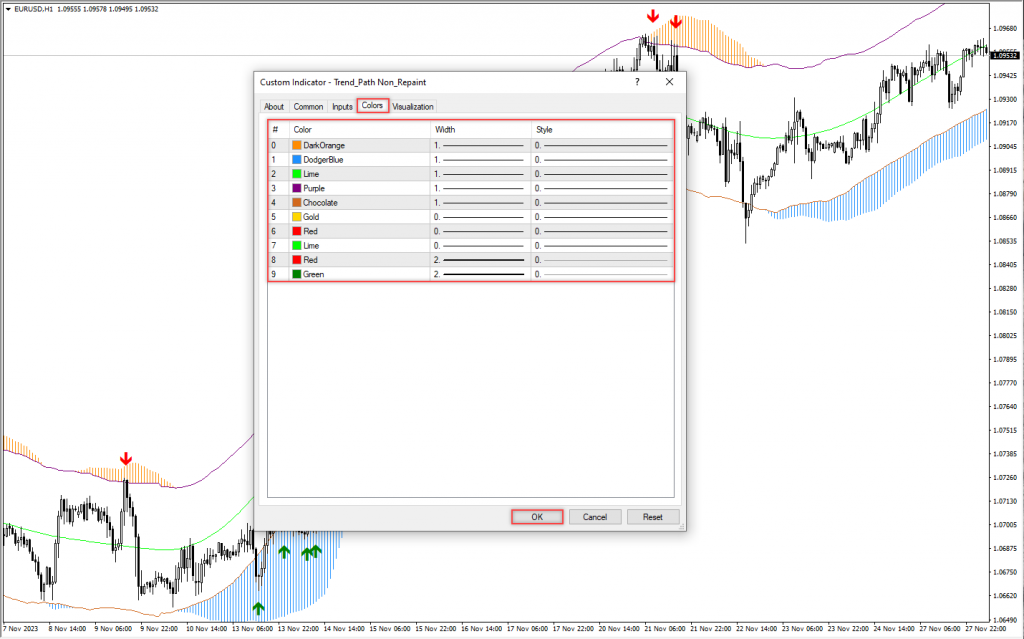The image size is (1024, 639).
Task: Close the Custom Indicator dialog with X
Action: (669, 81)
